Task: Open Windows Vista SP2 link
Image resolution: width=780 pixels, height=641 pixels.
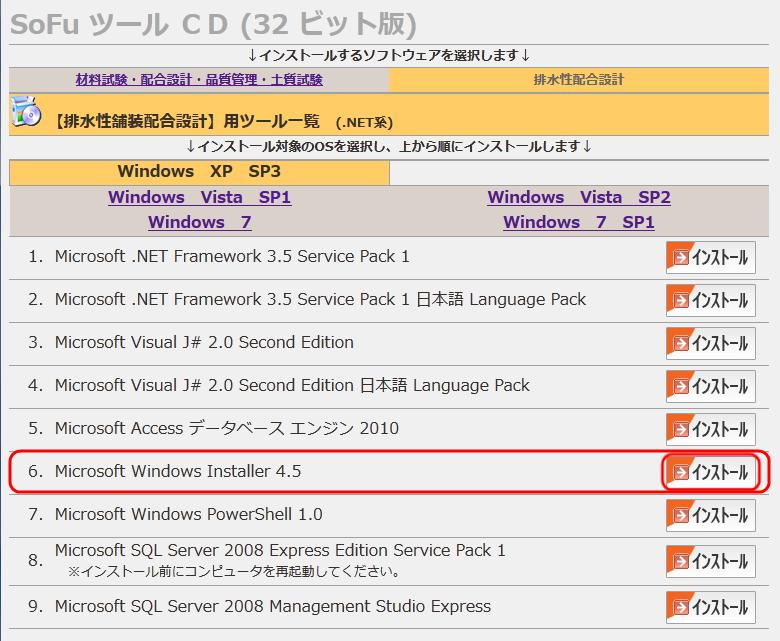Action: point(579,197)
